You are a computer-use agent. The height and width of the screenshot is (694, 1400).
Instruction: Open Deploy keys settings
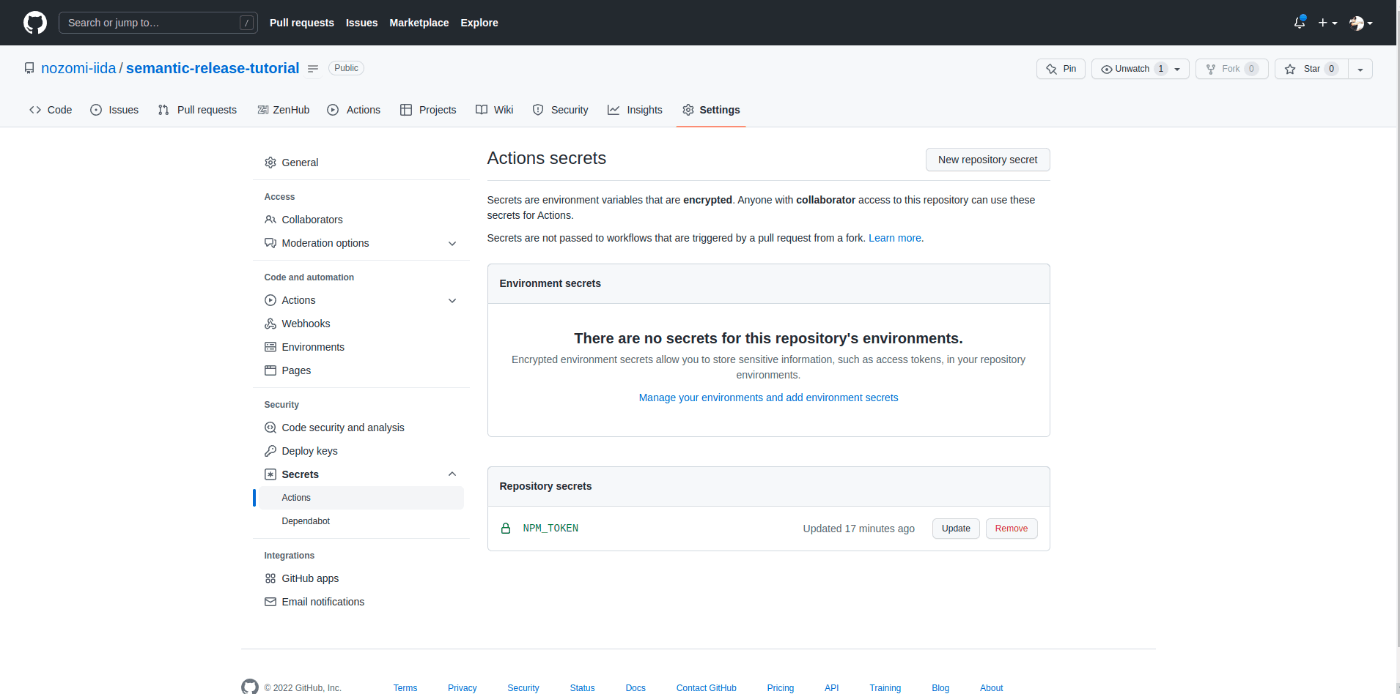pyautogui.click(x=361, y=451)
